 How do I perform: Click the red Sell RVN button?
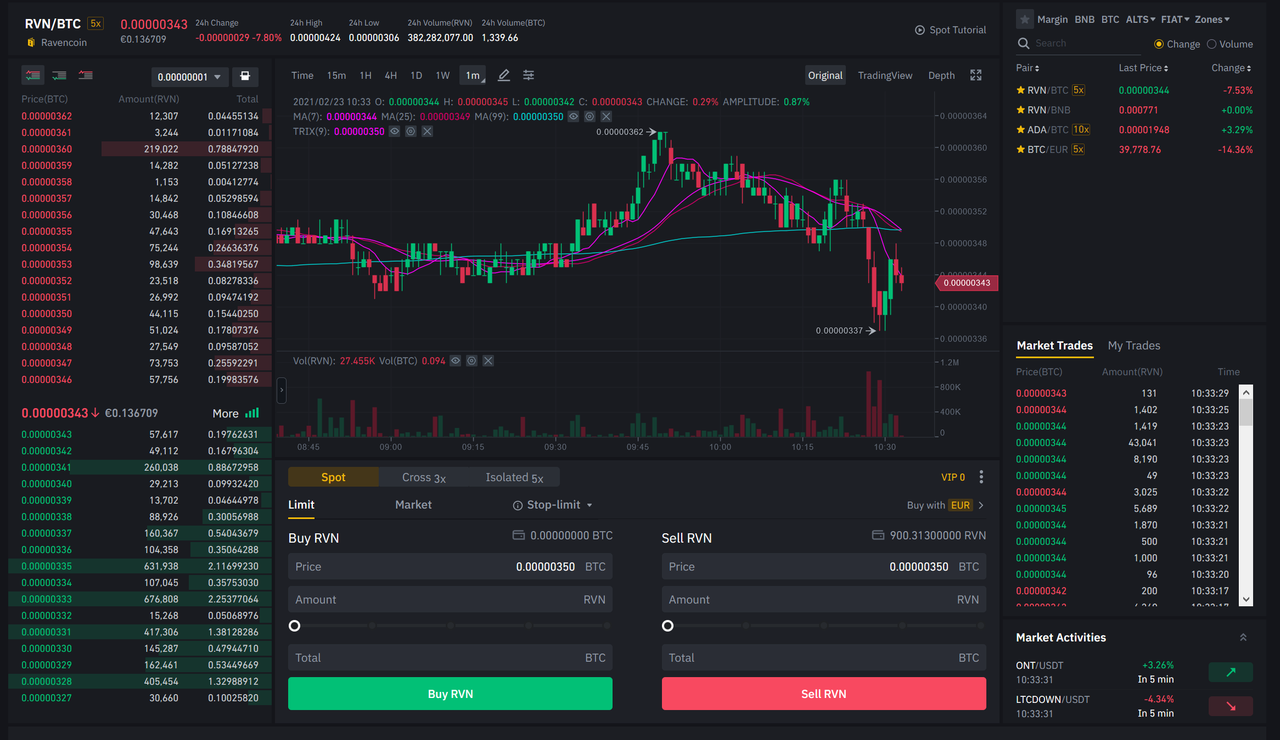point(824,694)
